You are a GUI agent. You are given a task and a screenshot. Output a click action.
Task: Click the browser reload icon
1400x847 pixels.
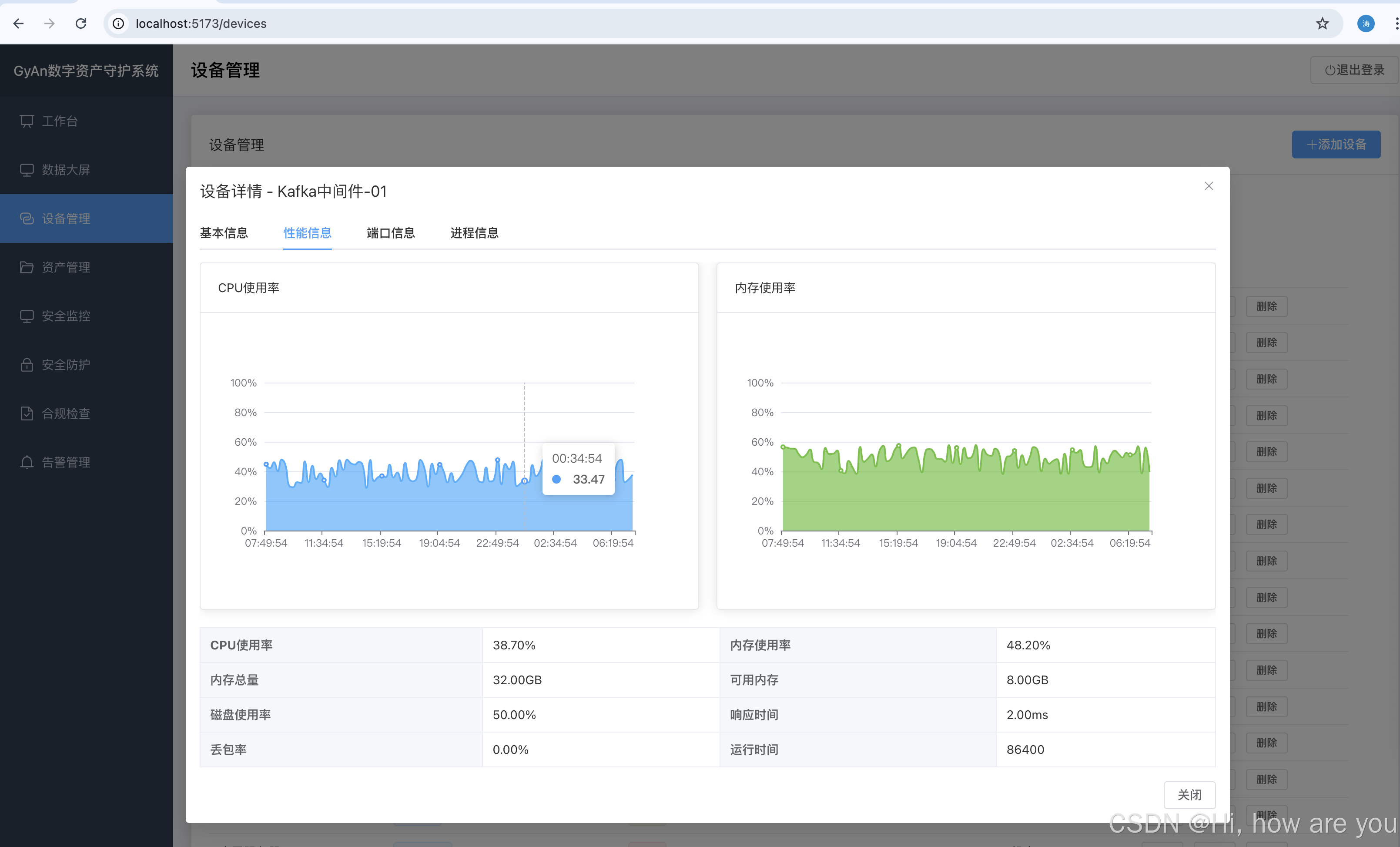tap(80, 24)
